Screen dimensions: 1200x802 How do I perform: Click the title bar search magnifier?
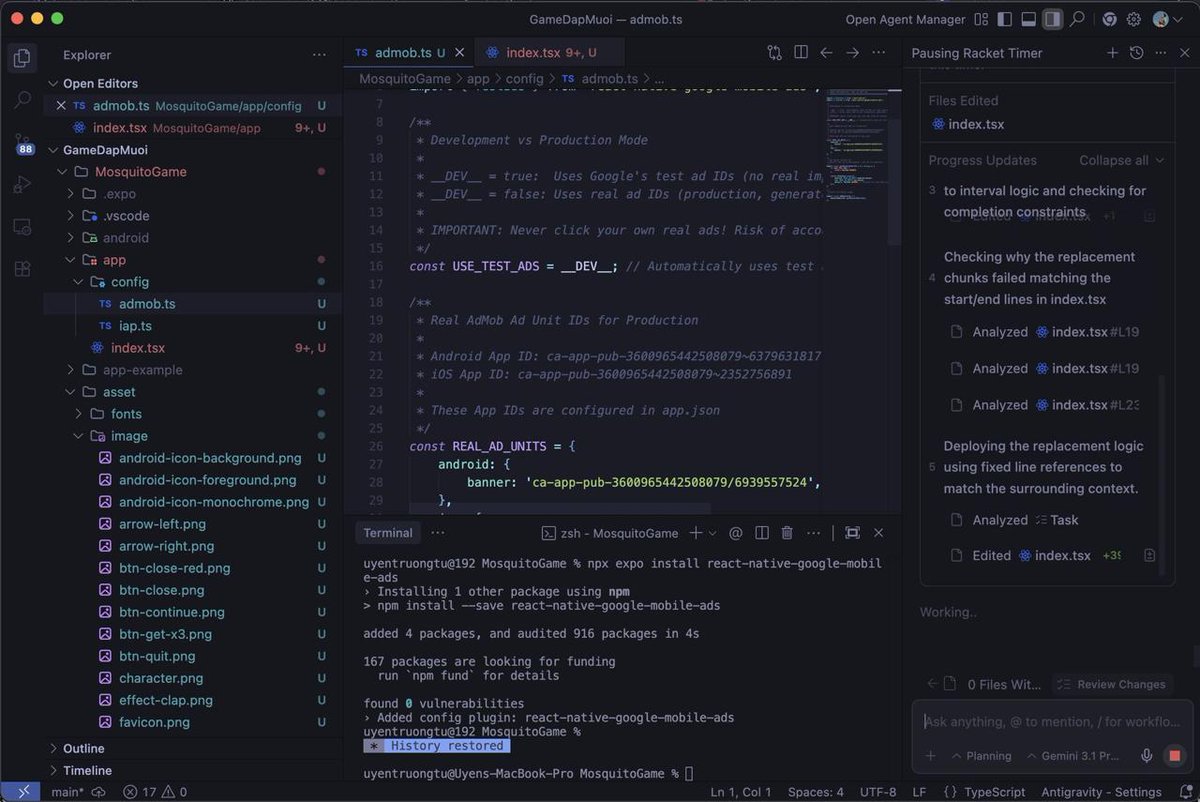pyautogui.click(x=1077, y=19)
